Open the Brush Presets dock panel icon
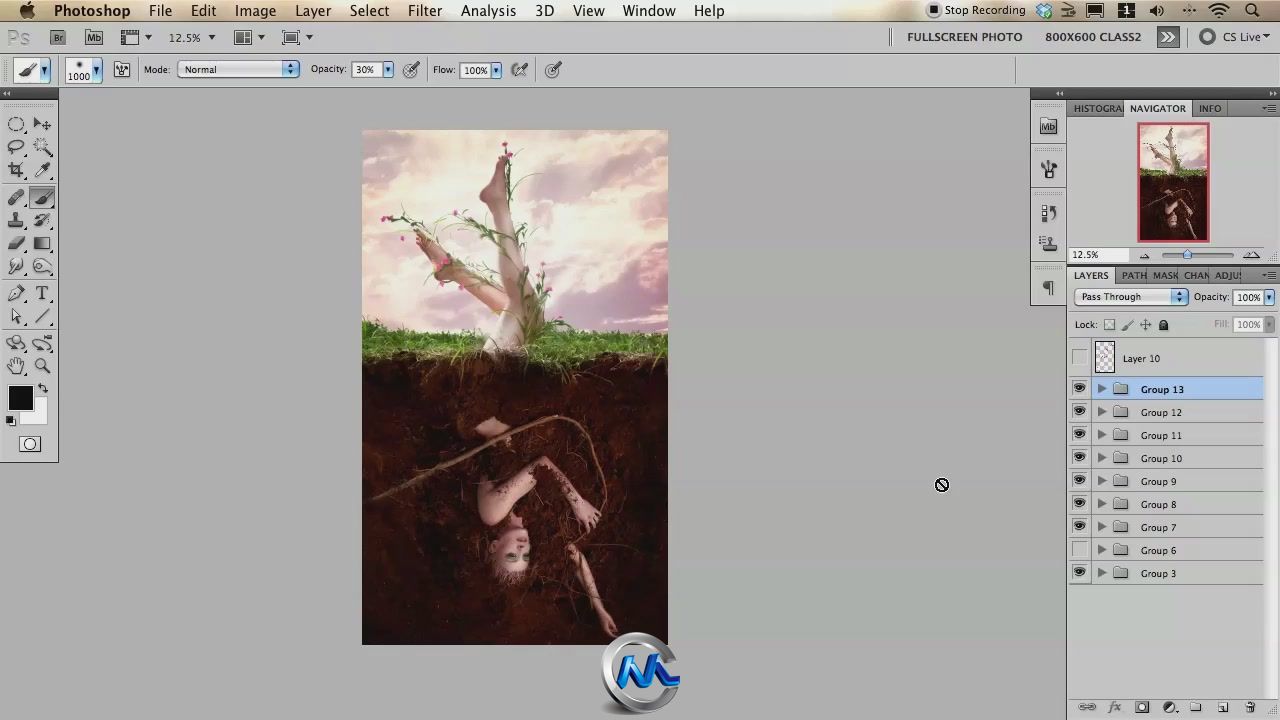 tap(1048, 170)
